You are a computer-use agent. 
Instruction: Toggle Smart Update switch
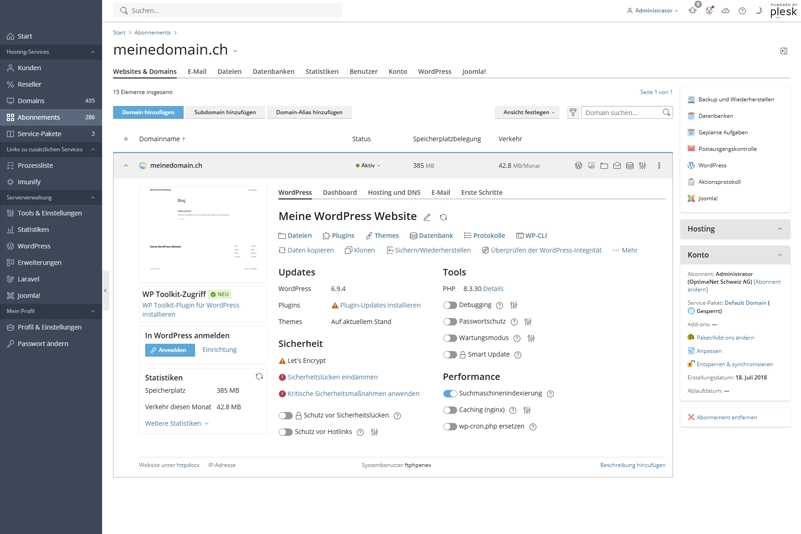pos(450,355)
